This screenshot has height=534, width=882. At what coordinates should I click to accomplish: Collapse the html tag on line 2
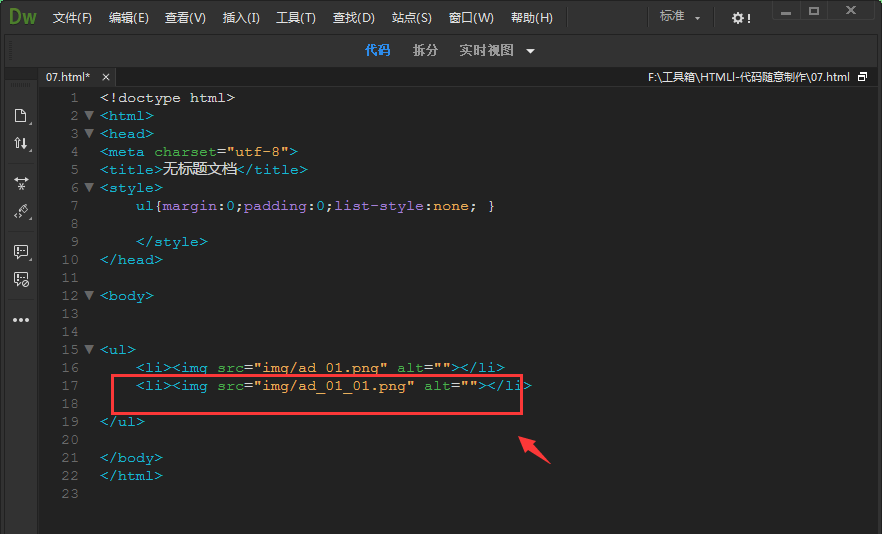(x=89, y=116)
